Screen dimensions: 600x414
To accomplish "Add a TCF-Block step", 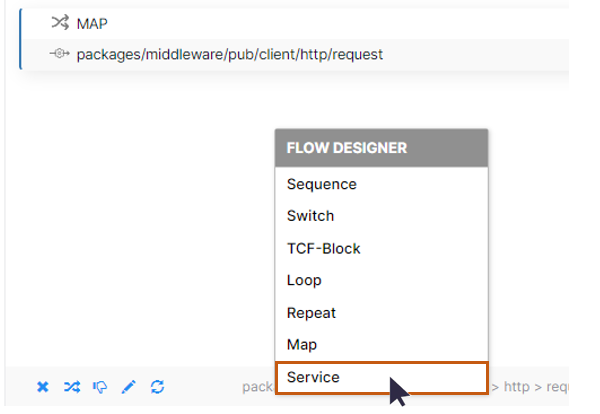I will coord(381,249).
